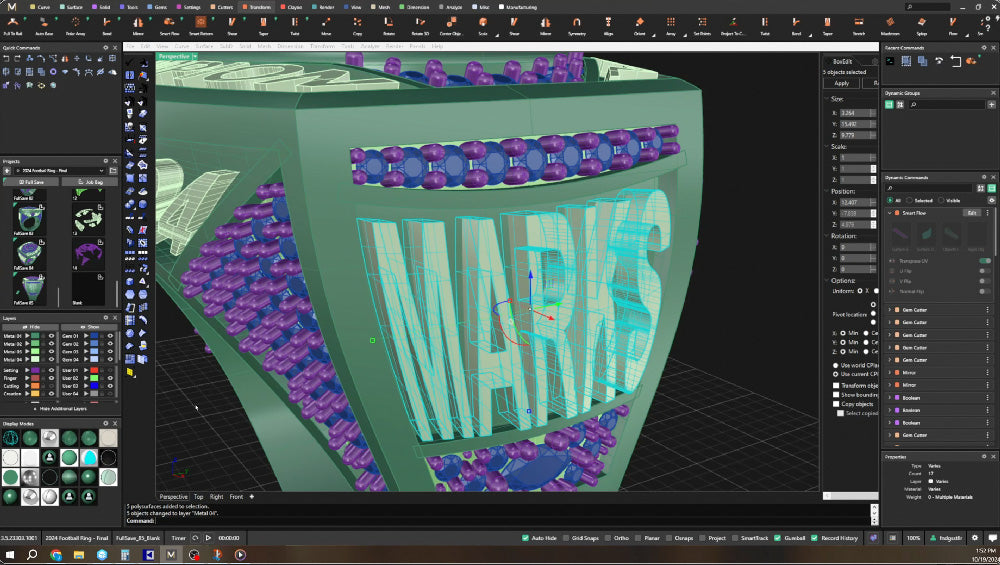This screenshot has width=1000, height=565.
Task: Collapse the Smart Flow command entry
Action: click(890, 213)
